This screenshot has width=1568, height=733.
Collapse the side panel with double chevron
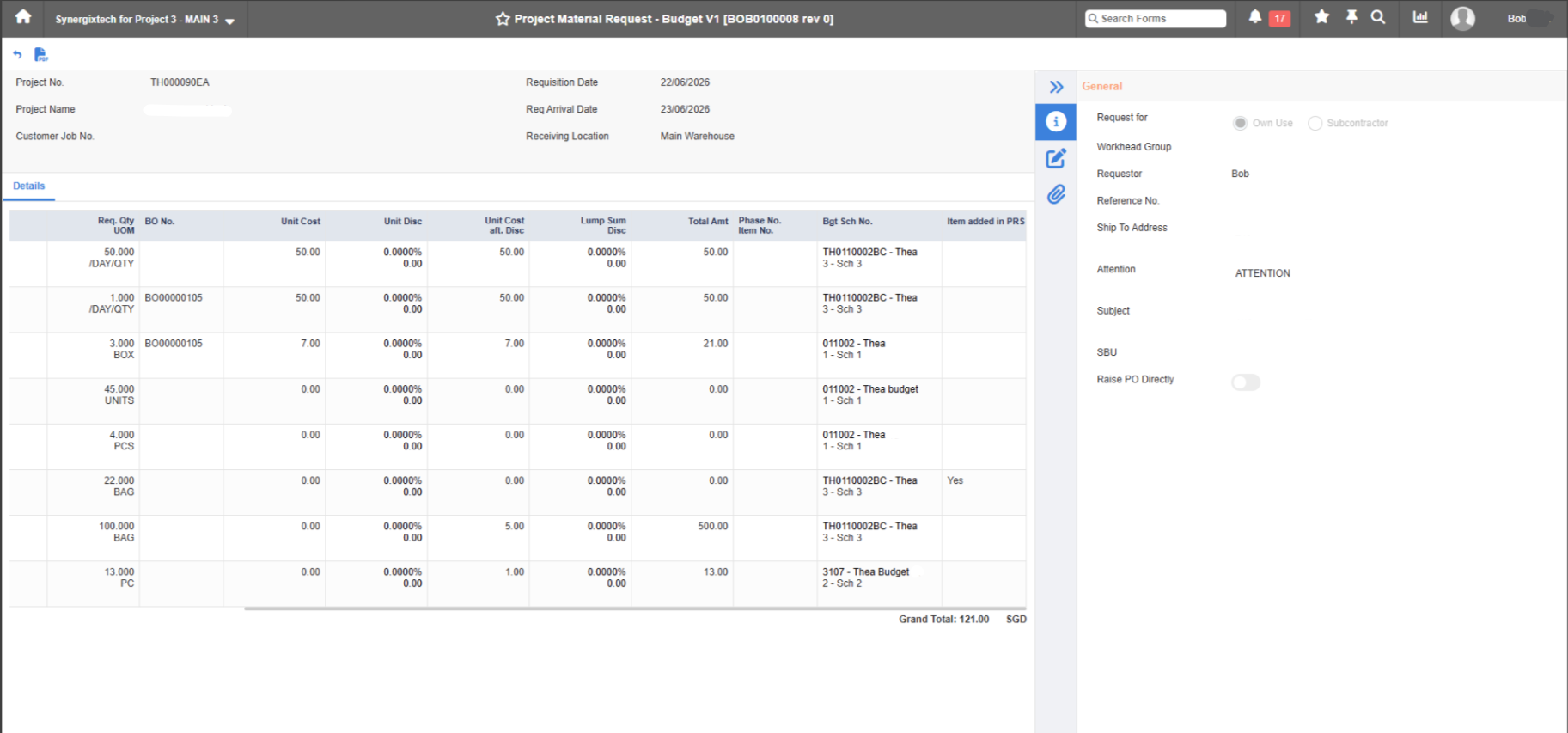click(1056, 87)
